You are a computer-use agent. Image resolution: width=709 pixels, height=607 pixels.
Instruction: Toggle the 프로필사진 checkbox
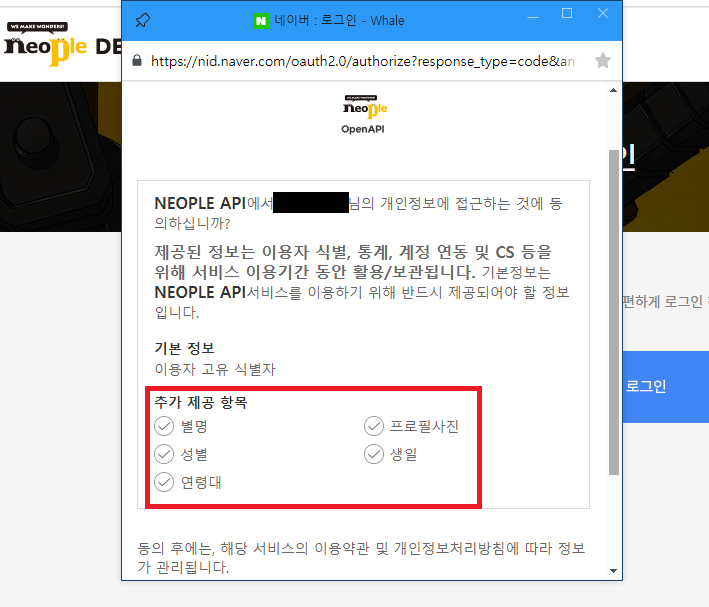(x=374, y=426)
